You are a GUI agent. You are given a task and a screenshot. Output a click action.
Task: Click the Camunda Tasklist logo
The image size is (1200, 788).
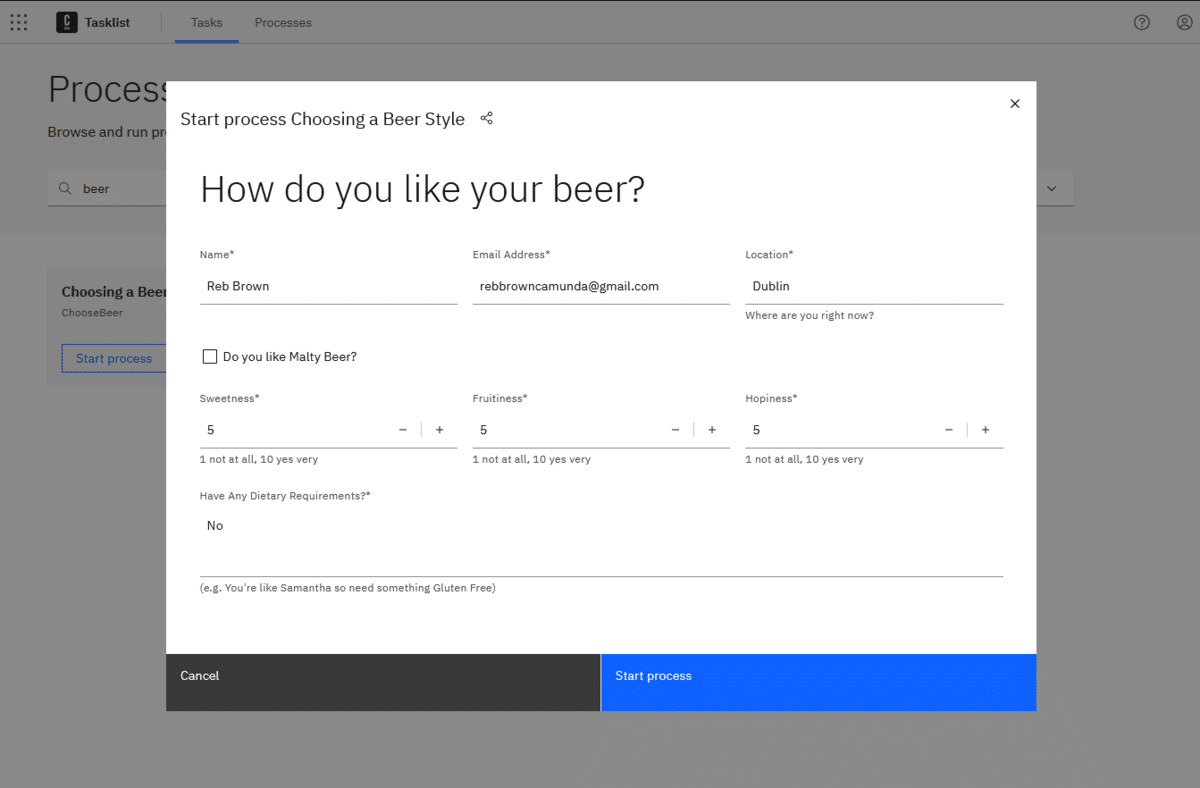pos(67,22)
